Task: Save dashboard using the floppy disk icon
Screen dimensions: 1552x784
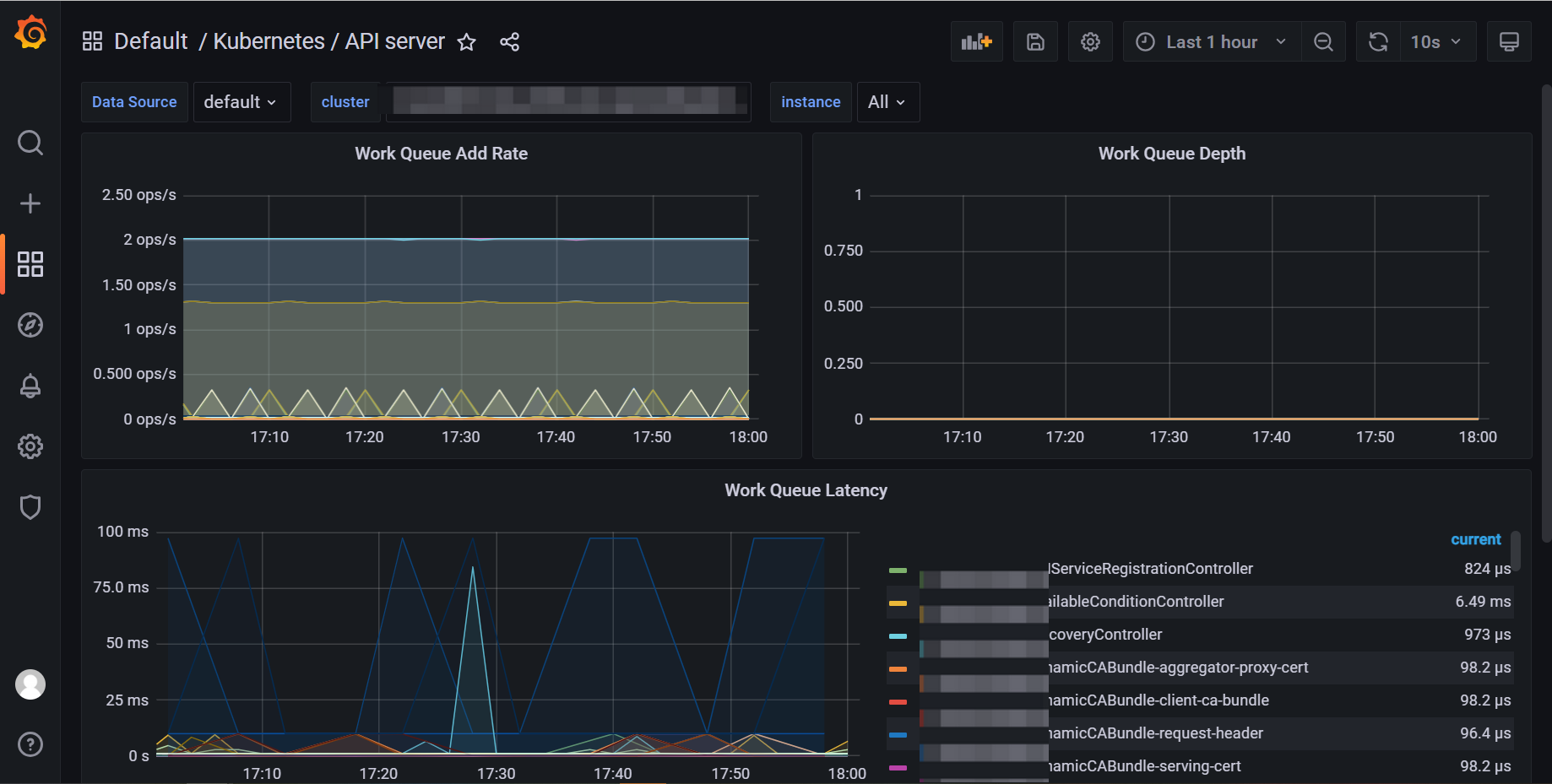Action: pos(1035,42)
